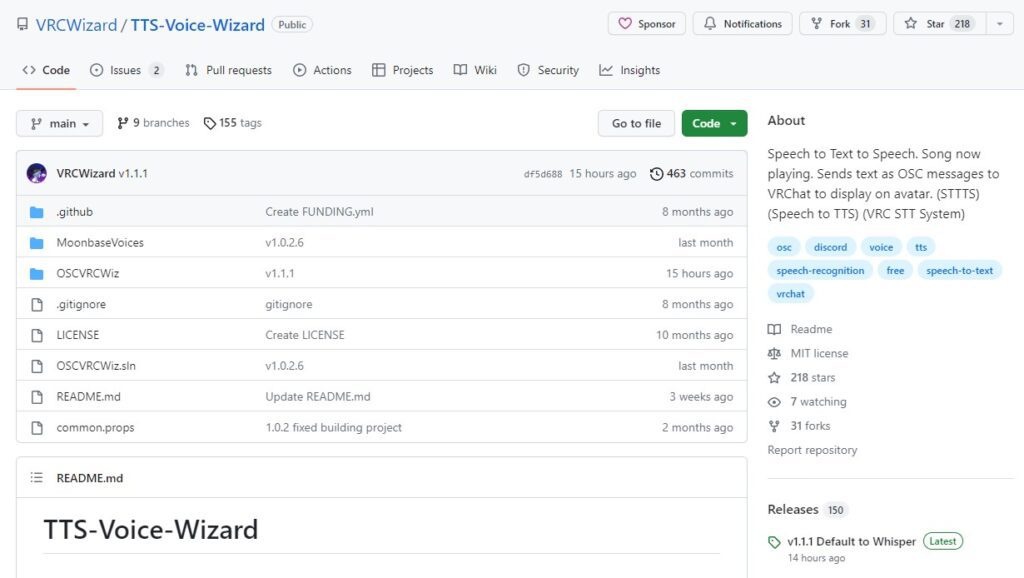Open the main branch dropdown
The height and width of the screenshot is (578, 1024).
click(x=59, y=123)
